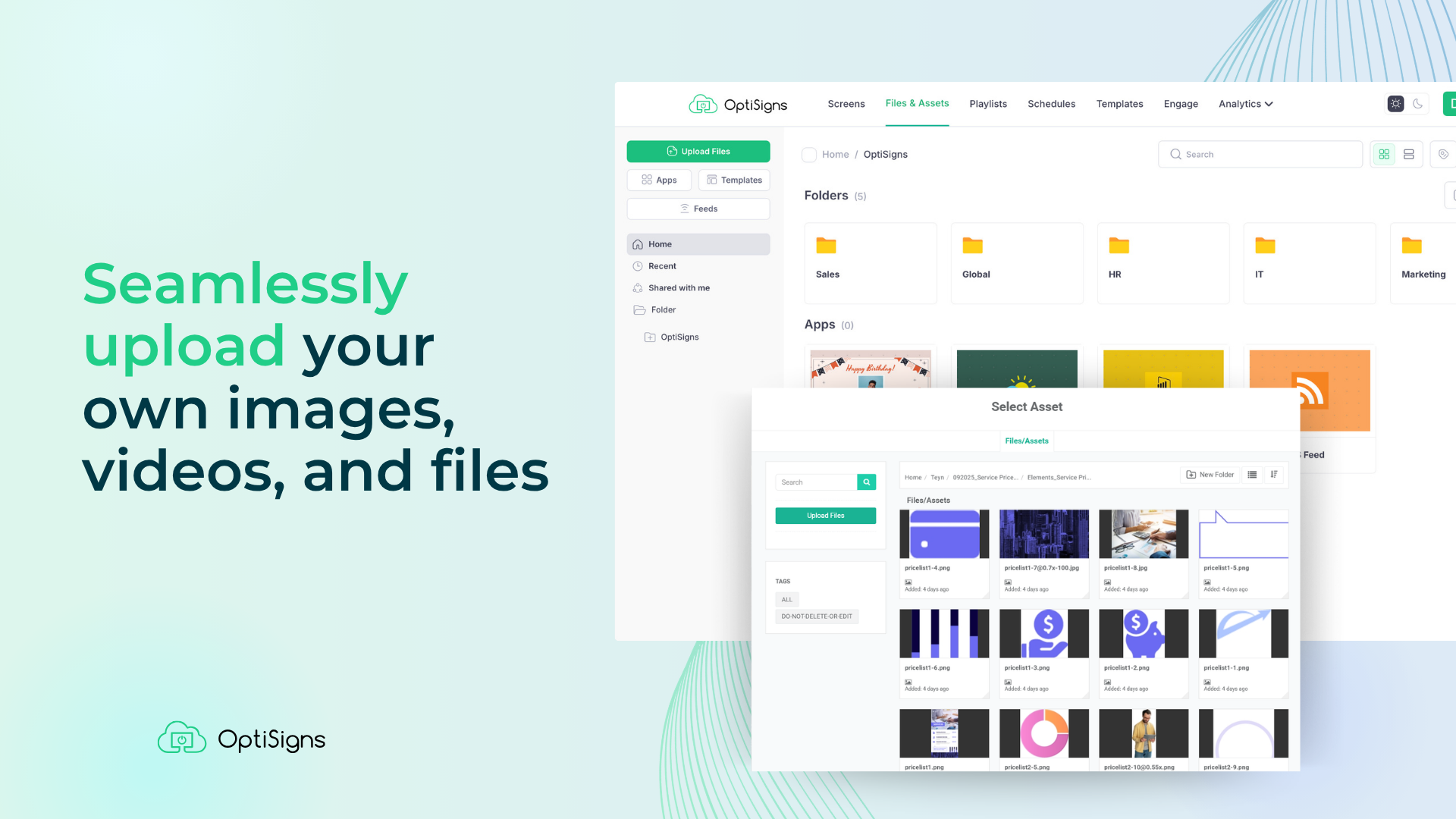1456x819 pixels.
Task: Select the list view icon
Action: coord(1409,155)
